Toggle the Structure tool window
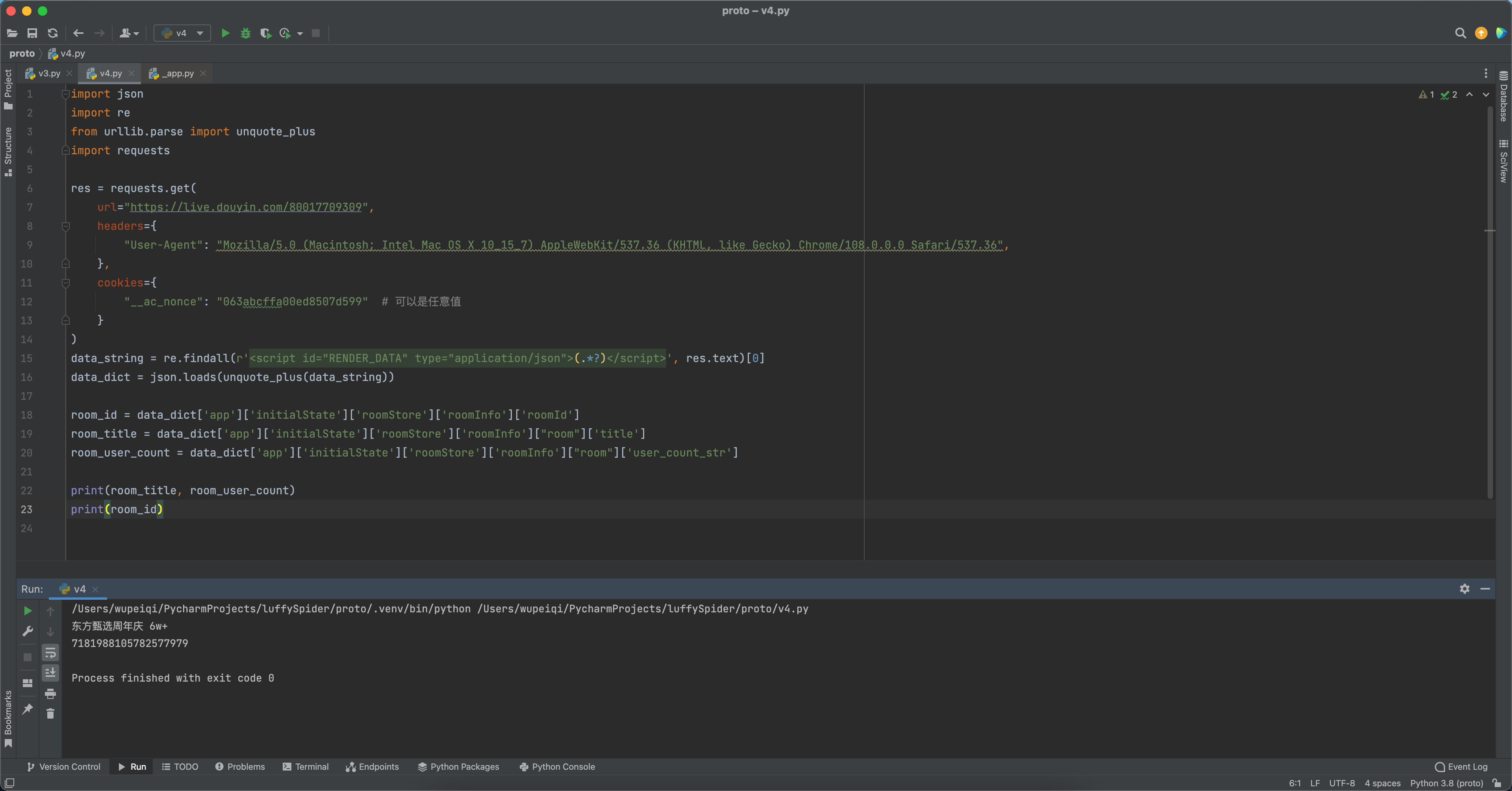This screenshot has height=791, width=1512. pyautogui.click(x=8, y=152)
